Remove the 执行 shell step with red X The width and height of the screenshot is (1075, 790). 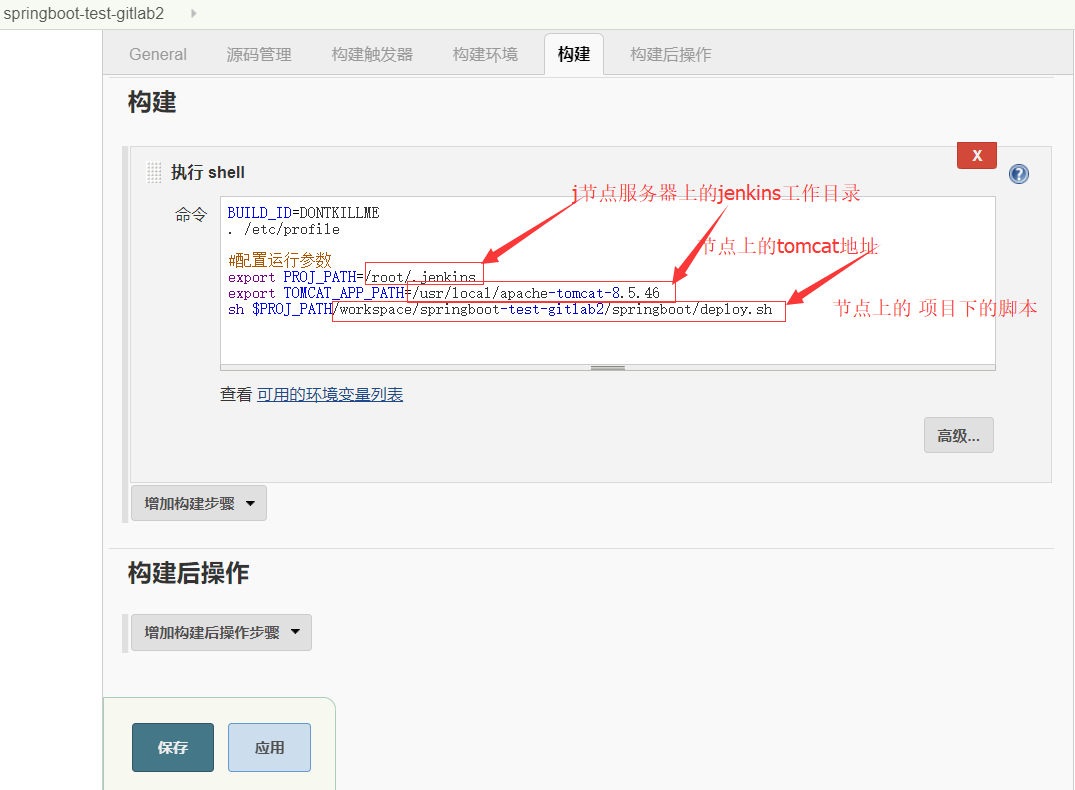click(977, 155)
